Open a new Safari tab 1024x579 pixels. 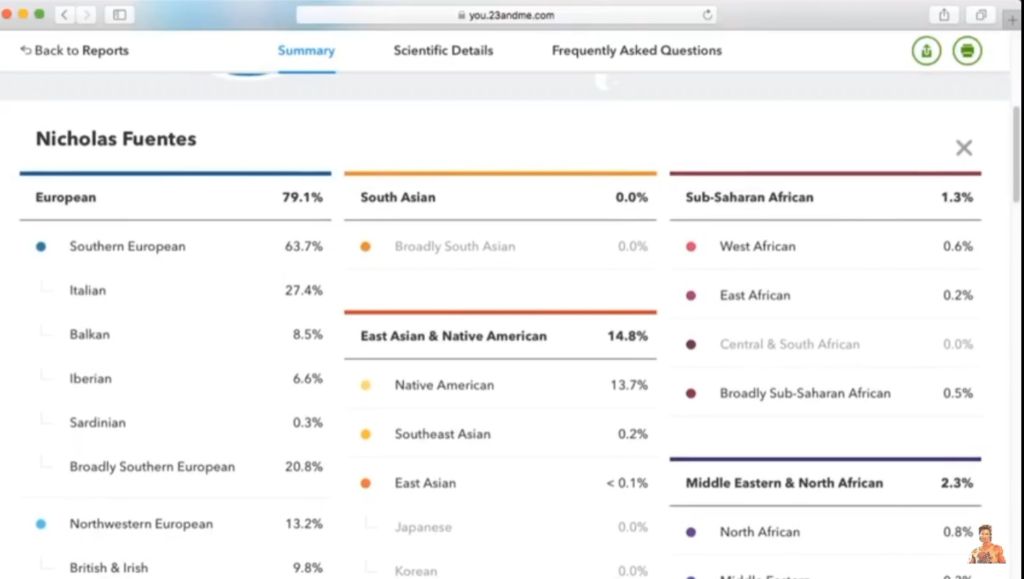pyautogui.click(x=1013, y=18)
